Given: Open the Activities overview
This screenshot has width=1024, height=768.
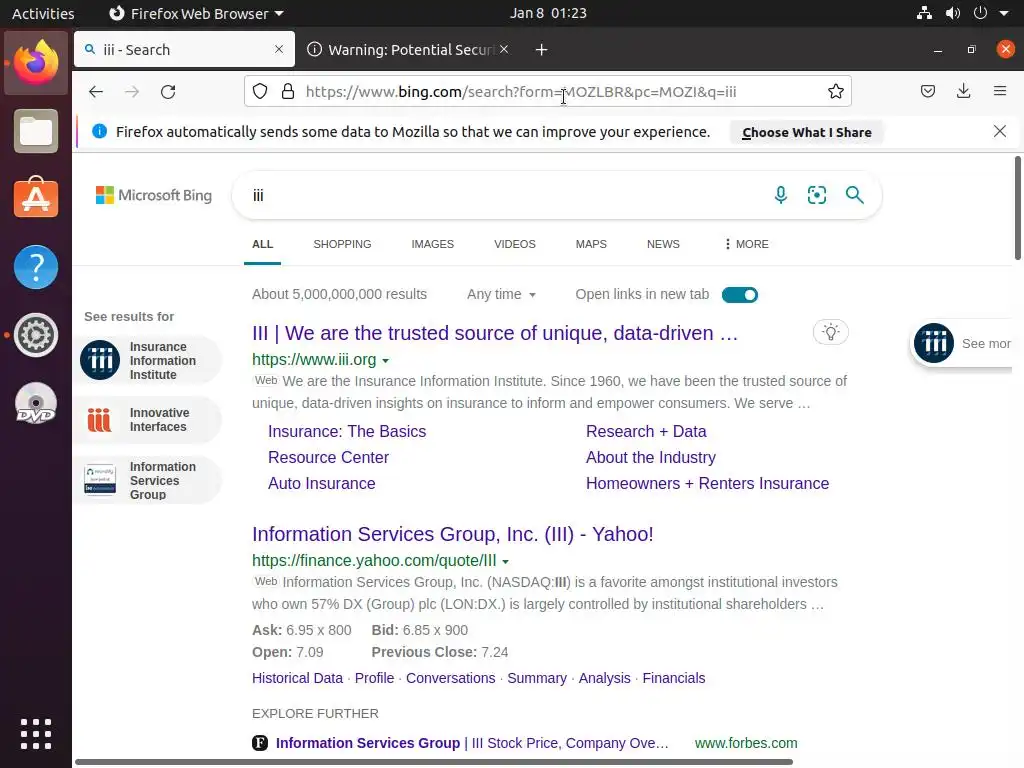Looking at the screenshot, I should [43, 13].
